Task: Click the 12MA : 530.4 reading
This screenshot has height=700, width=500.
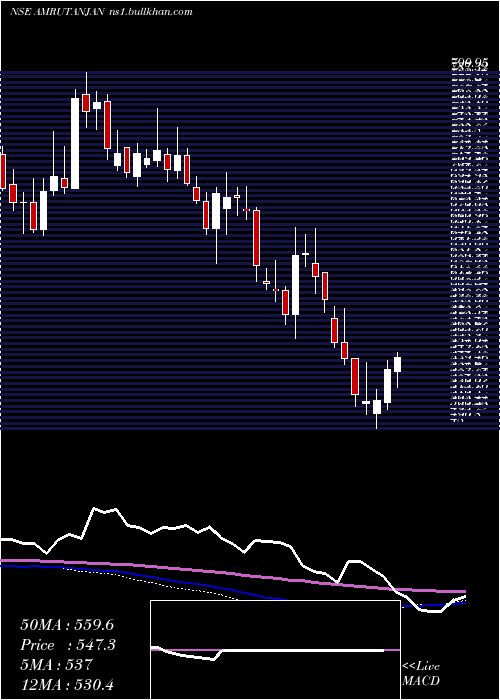Action: [x=66, y=685]
